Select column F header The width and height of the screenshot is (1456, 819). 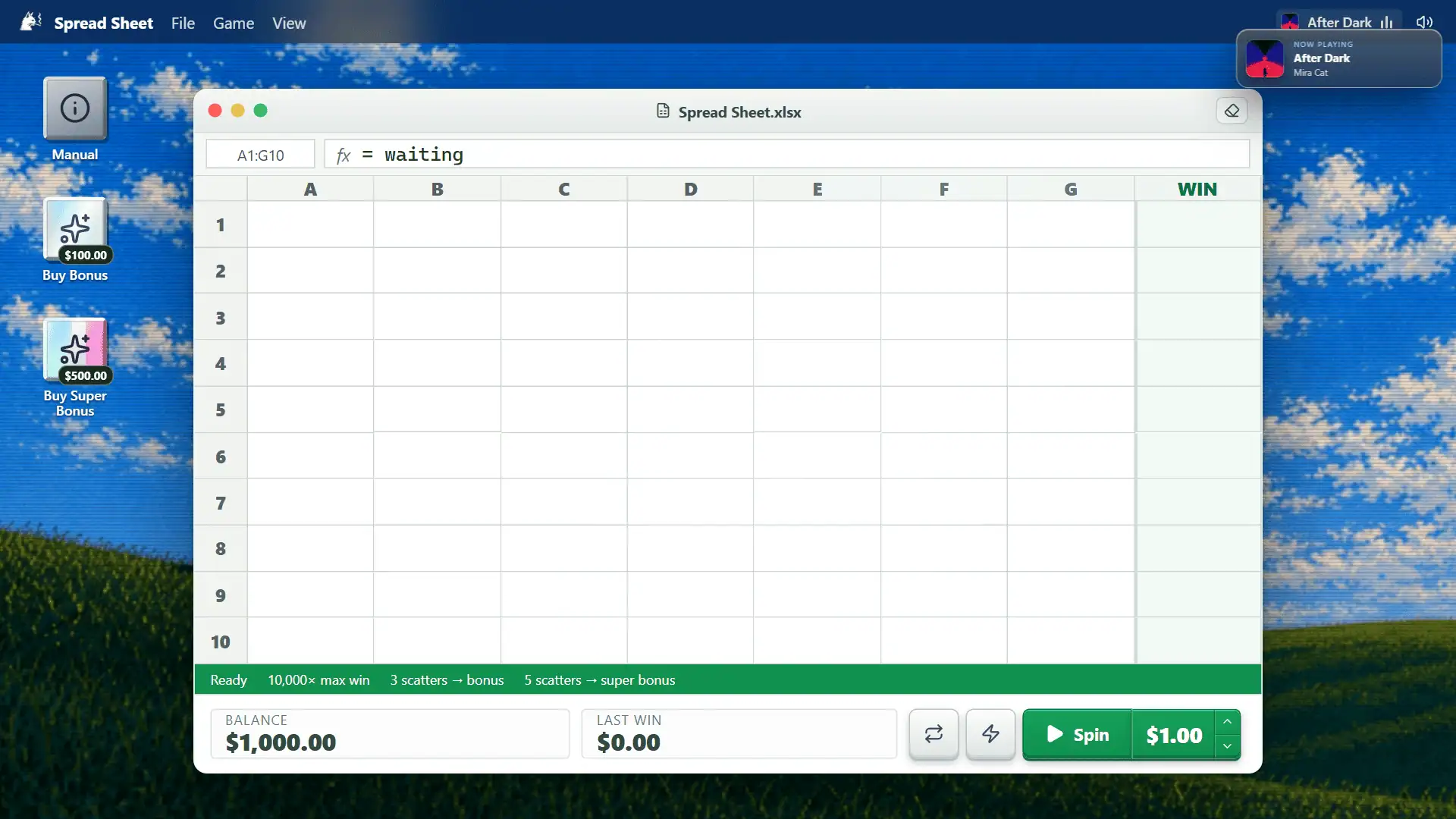943,189
